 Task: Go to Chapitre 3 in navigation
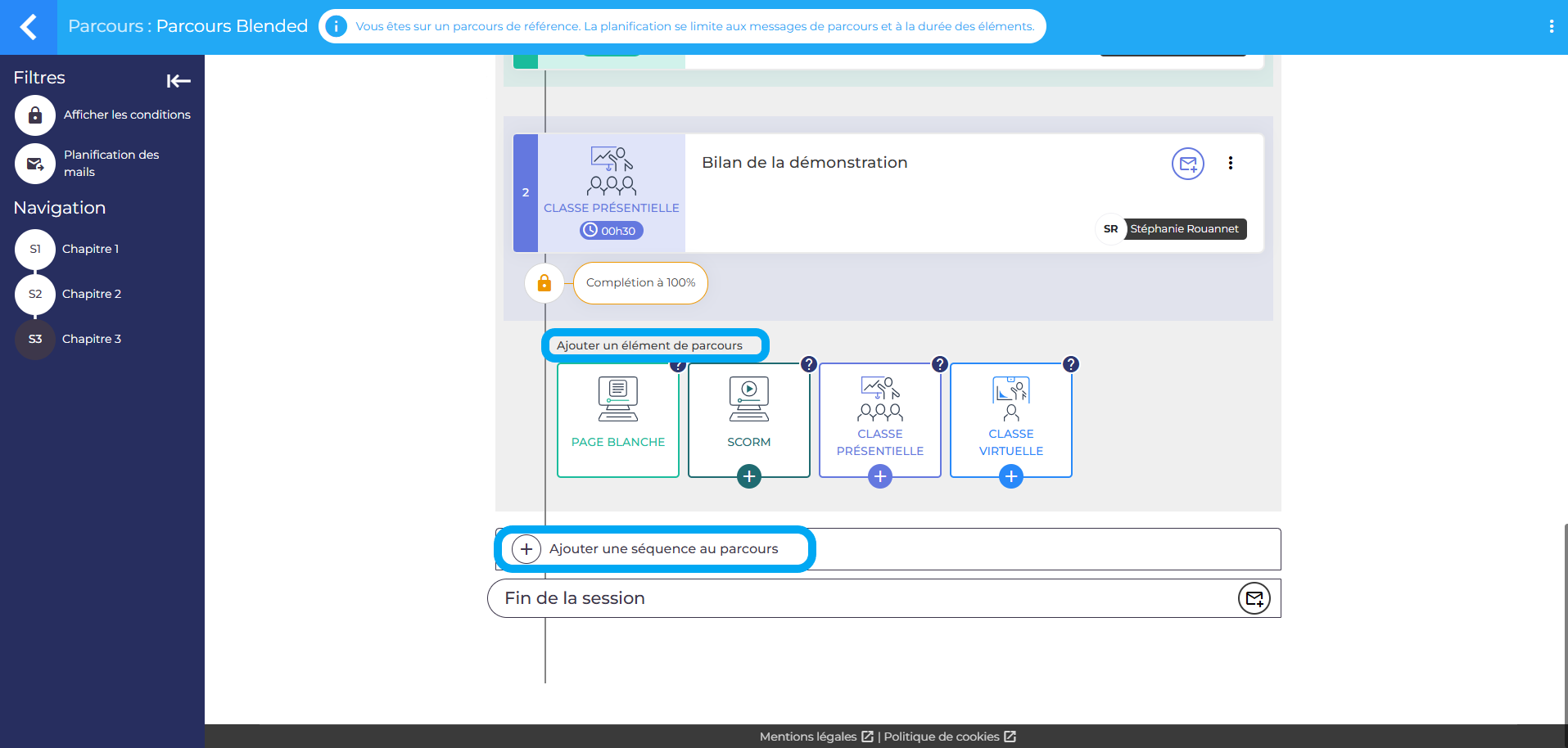(x=35, y=340)
